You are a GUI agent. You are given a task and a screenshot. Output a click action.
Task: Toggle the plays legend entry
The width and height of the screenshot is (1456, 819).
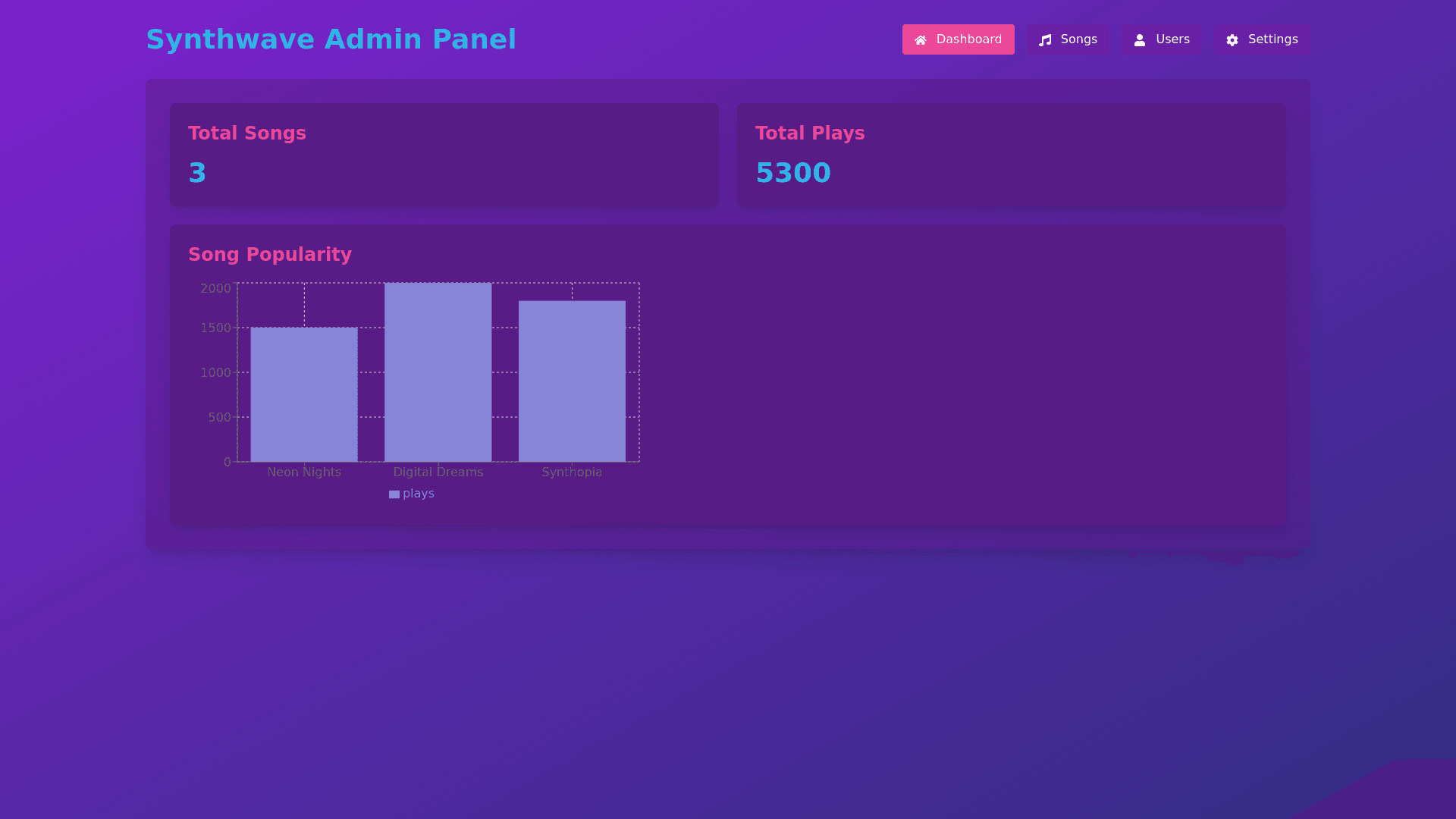pyautogui.click(x=418, y=494)
